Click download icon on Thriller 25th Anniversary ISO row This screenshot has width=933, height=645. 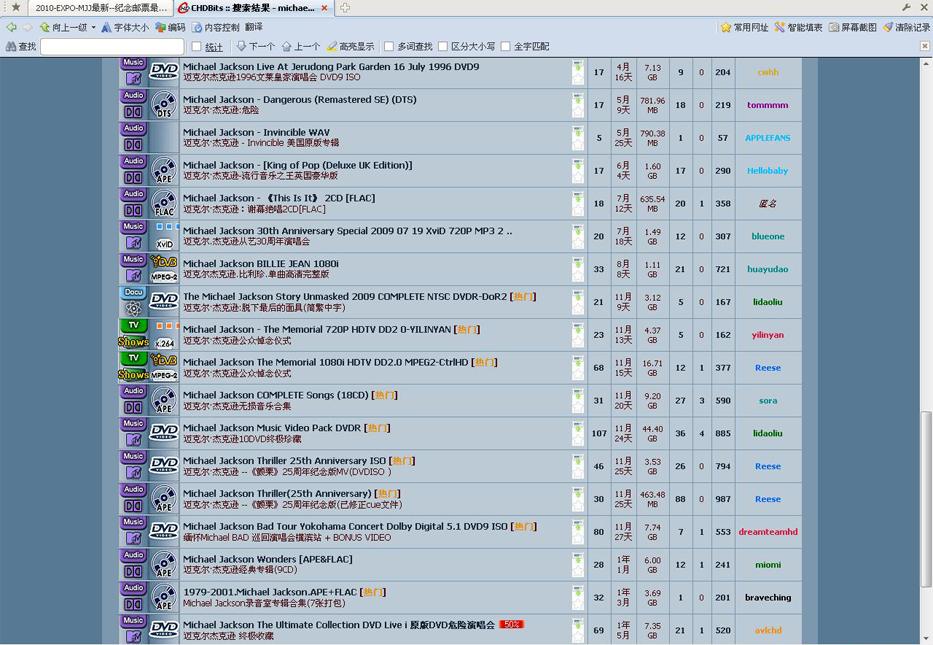click(578, 459)
